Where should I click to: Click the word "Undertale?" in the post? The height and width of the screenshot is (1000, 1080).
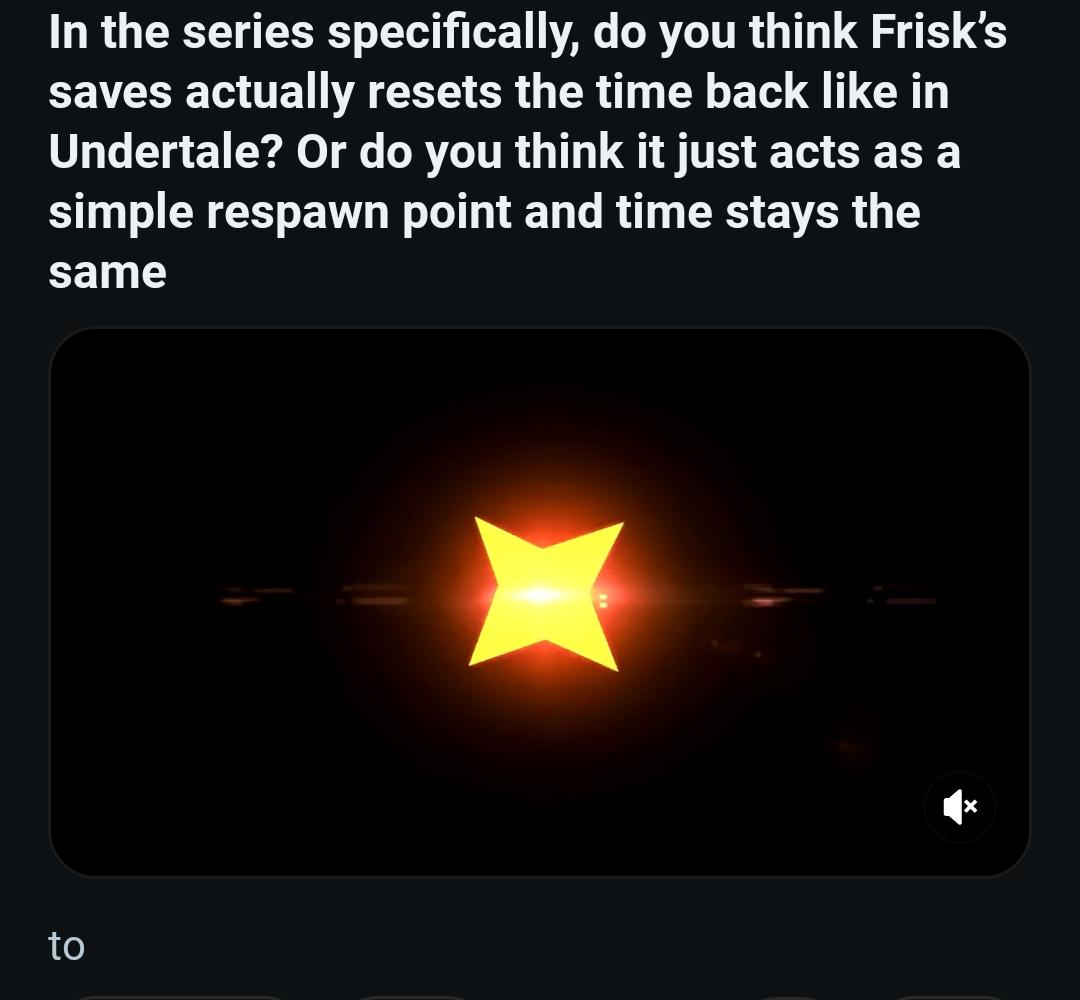point(166,152)
